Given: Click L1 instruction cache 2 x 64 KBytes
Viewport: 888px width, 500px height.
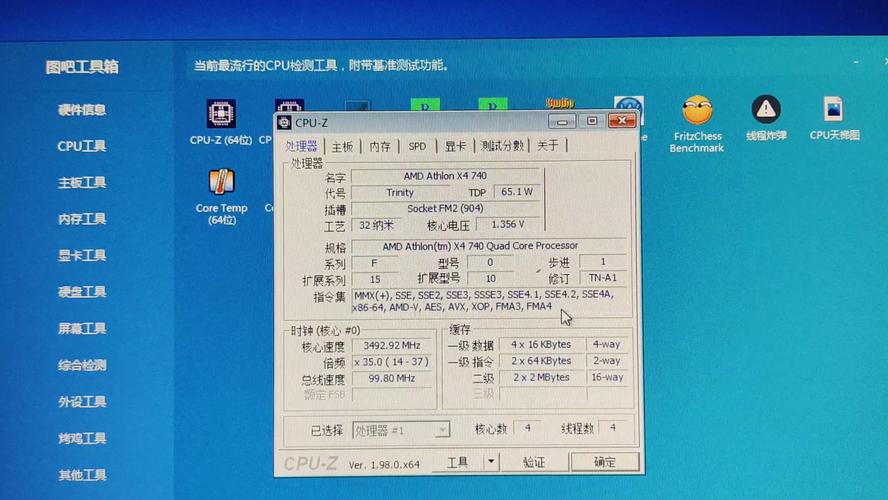Looking at the screenshot, I should tap(541, 361).
